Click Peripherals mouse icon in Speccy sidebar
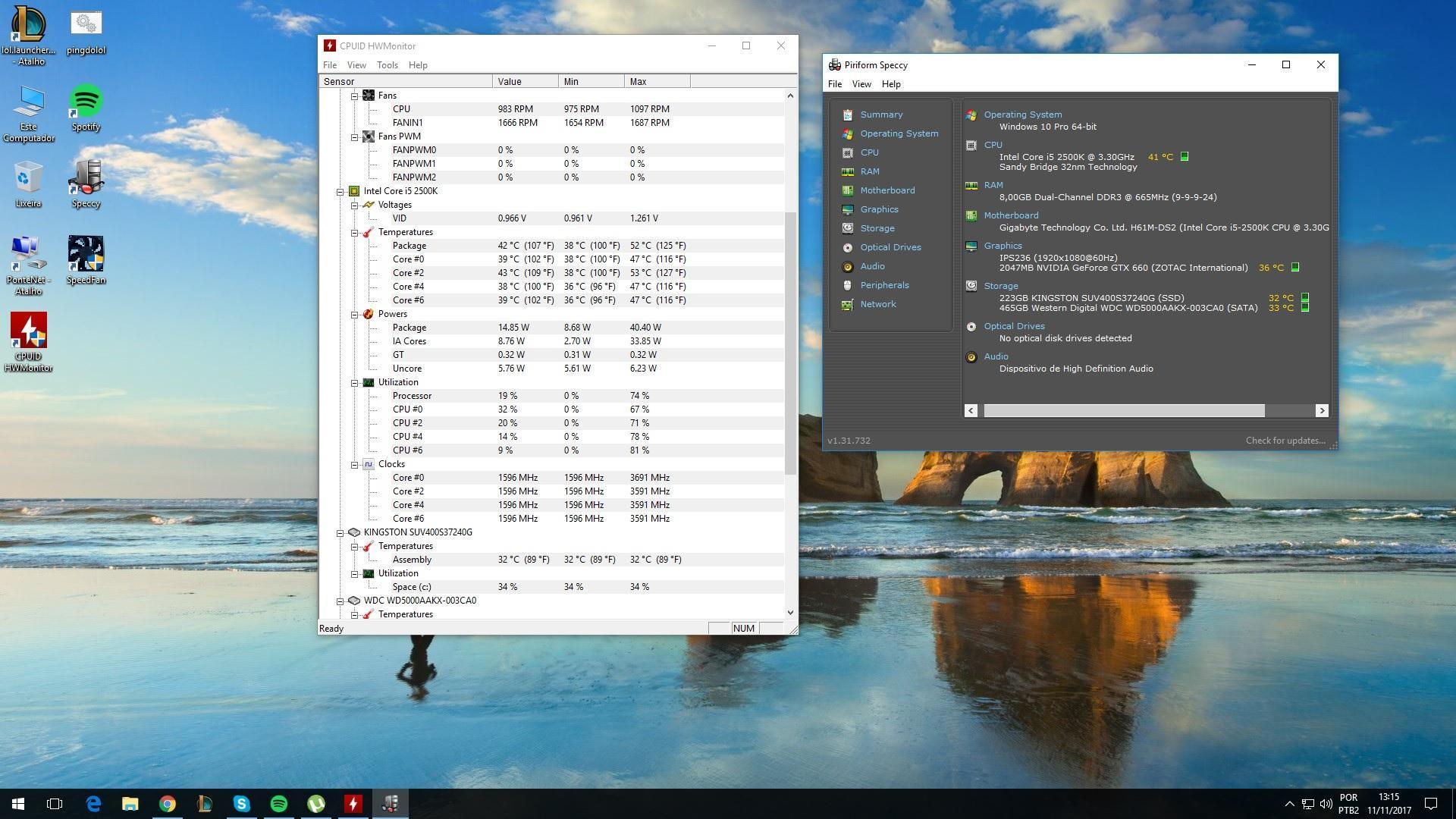 [848, 285]
